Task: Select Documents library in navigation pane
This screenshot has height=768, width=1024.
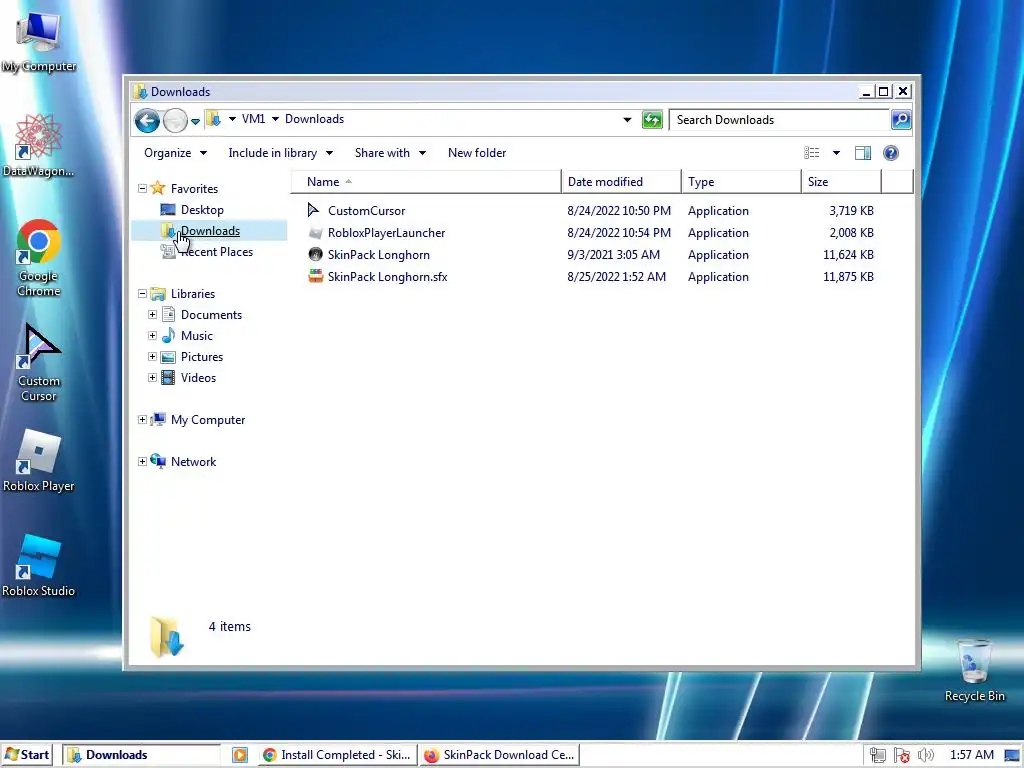Action: (211, 315)
